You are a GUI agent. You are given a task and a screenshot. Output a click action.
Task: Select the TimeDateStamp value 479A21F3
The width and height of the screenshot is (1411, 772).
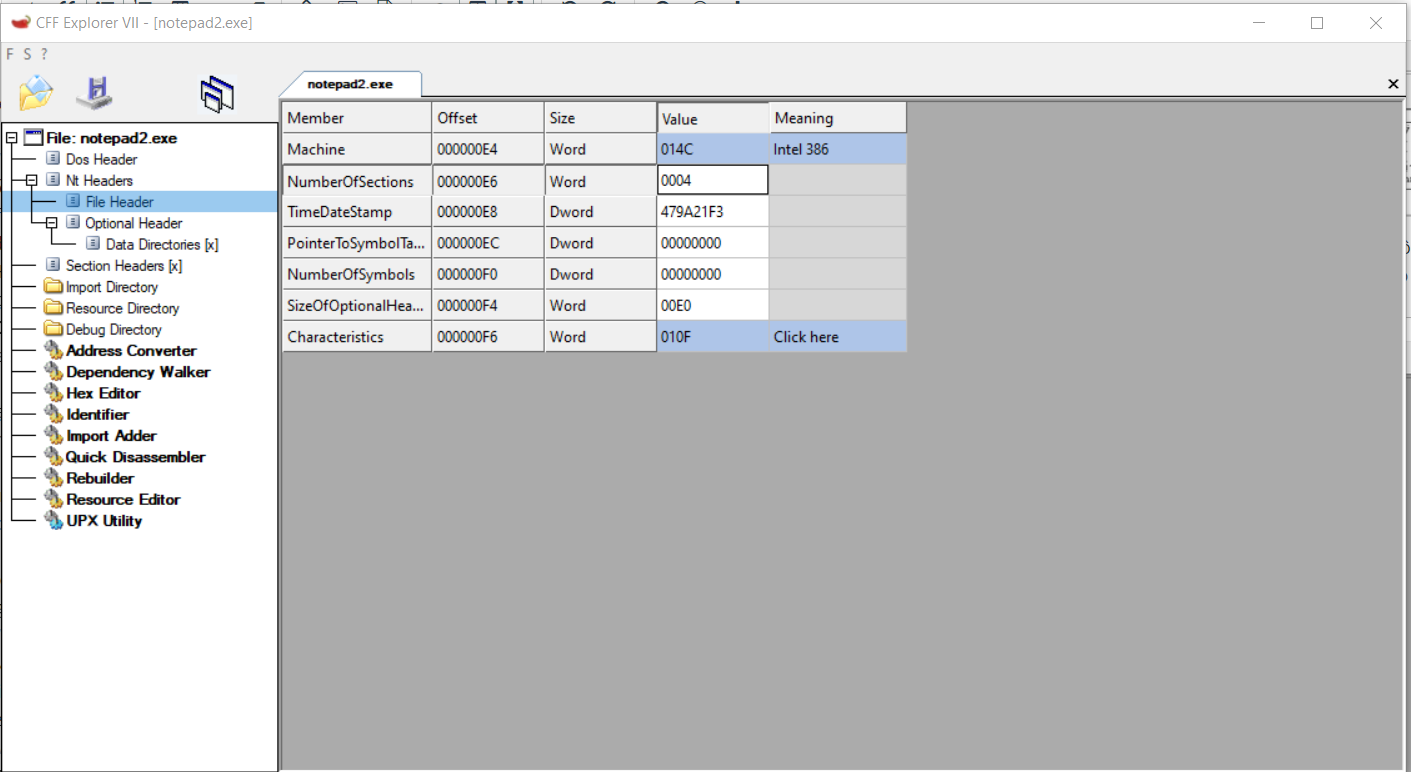coord(713,212)
